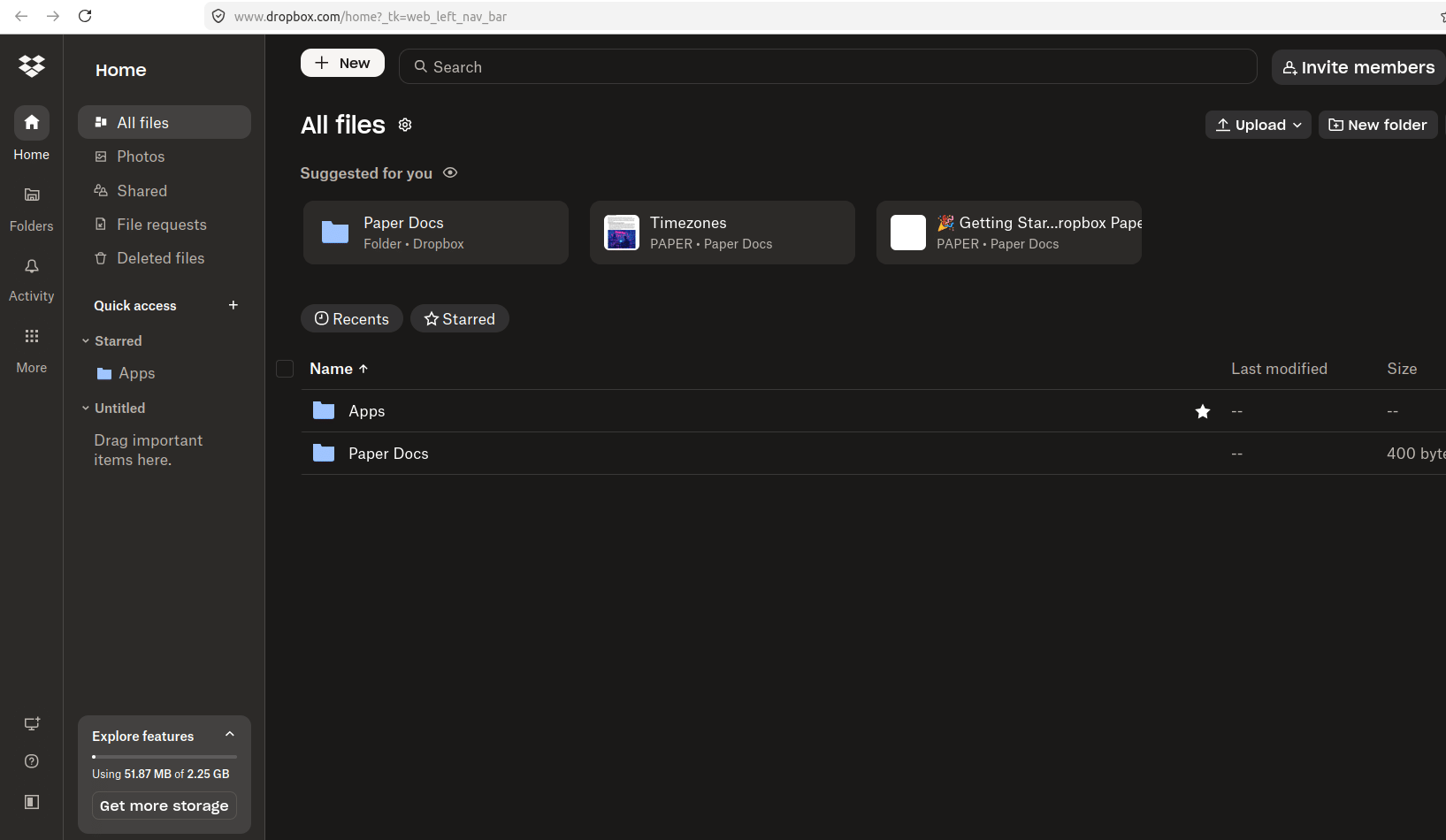Click the Dropbox logo icon

coord(32,66)
